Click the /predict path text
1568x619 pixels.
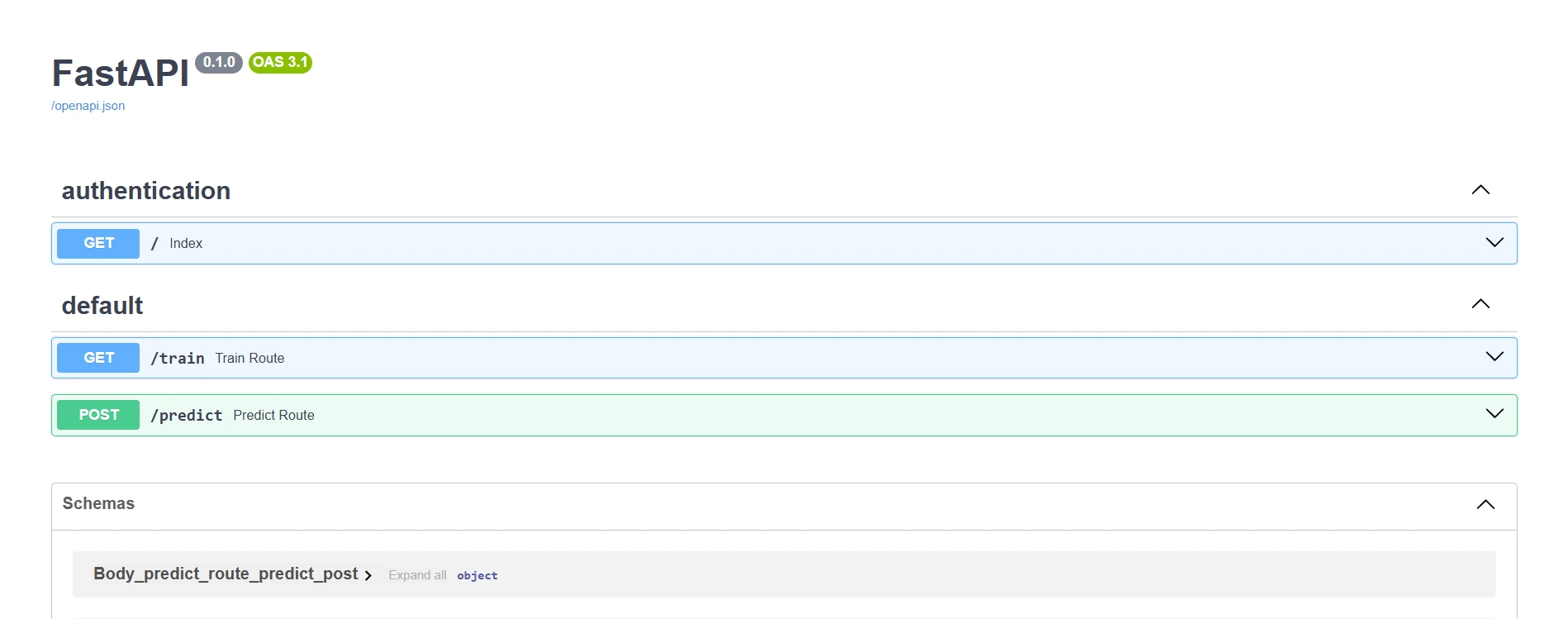coord(187,415)
